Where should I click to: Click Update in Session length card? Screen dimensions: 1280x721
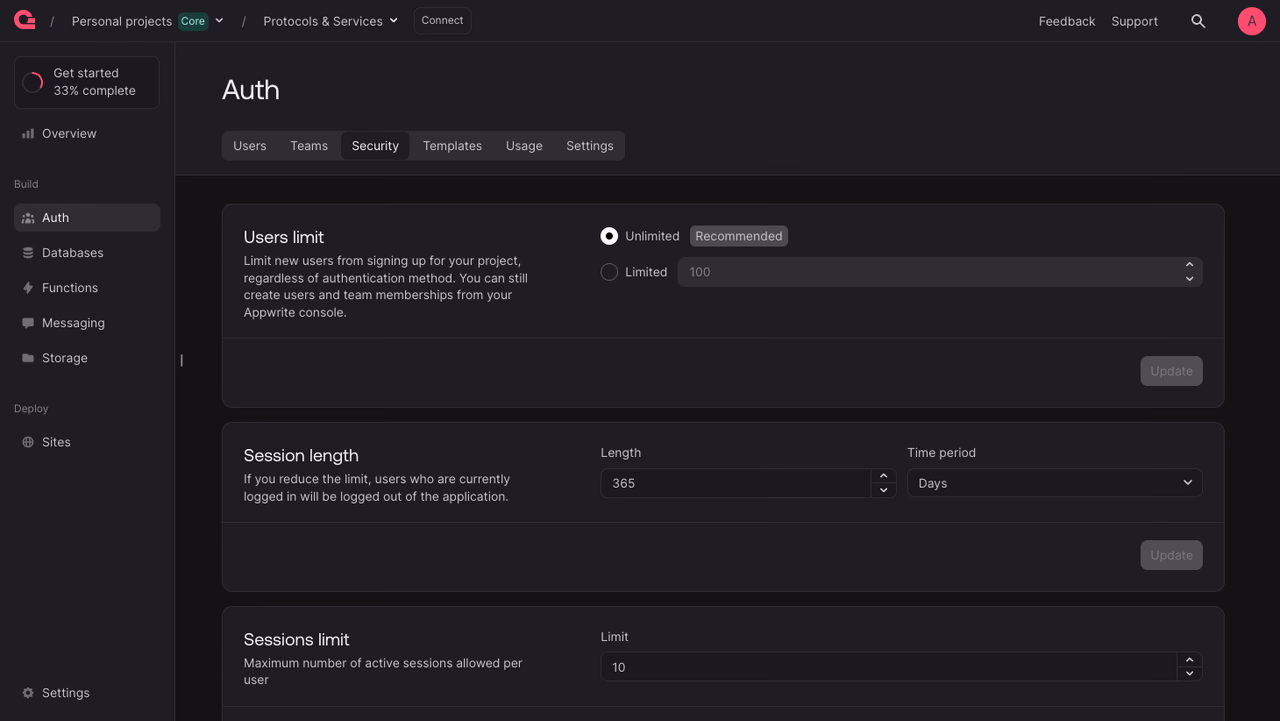pyautogui.click(x=1171, y=555)
